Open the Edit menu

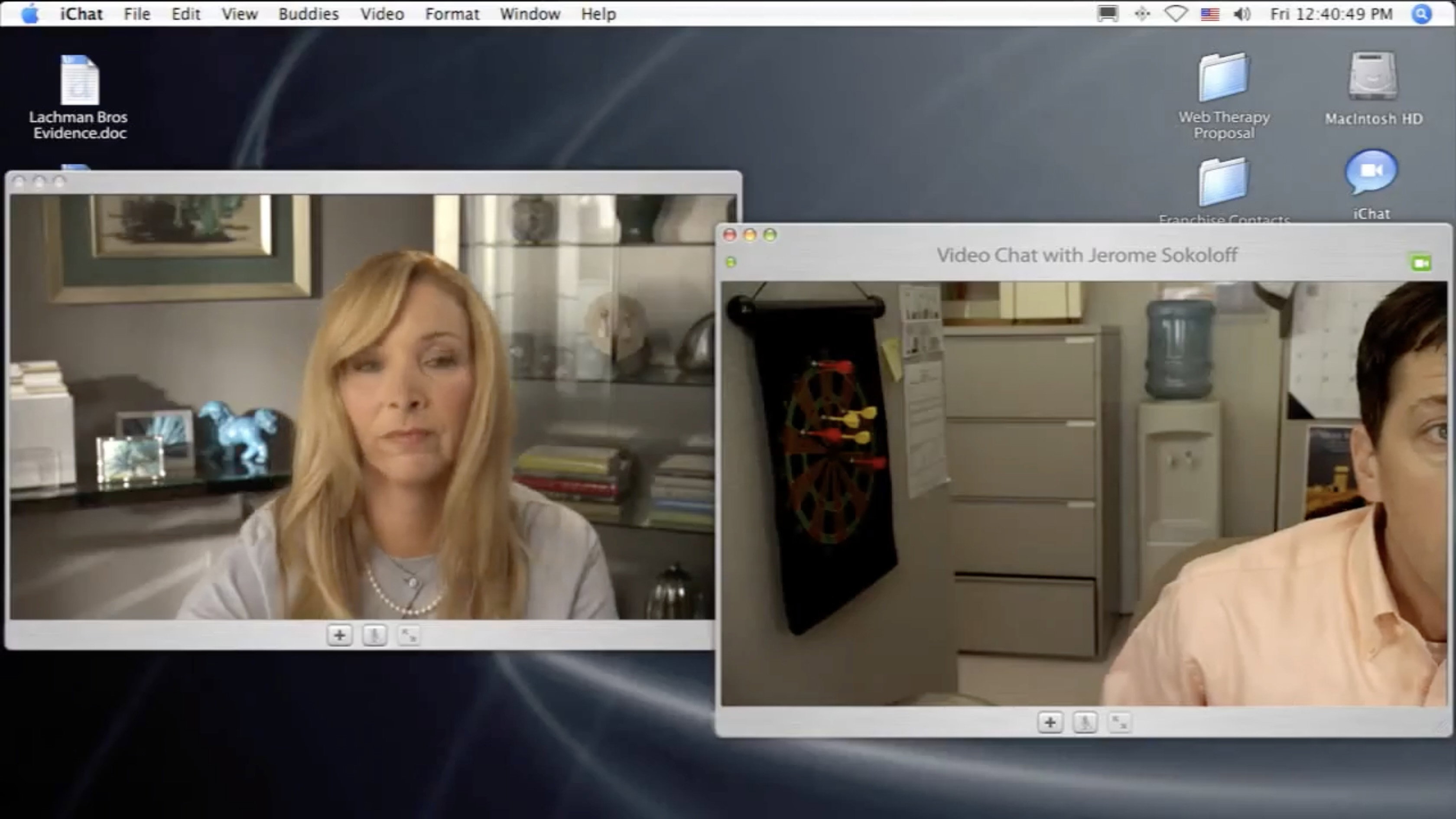tap(186, 13)
